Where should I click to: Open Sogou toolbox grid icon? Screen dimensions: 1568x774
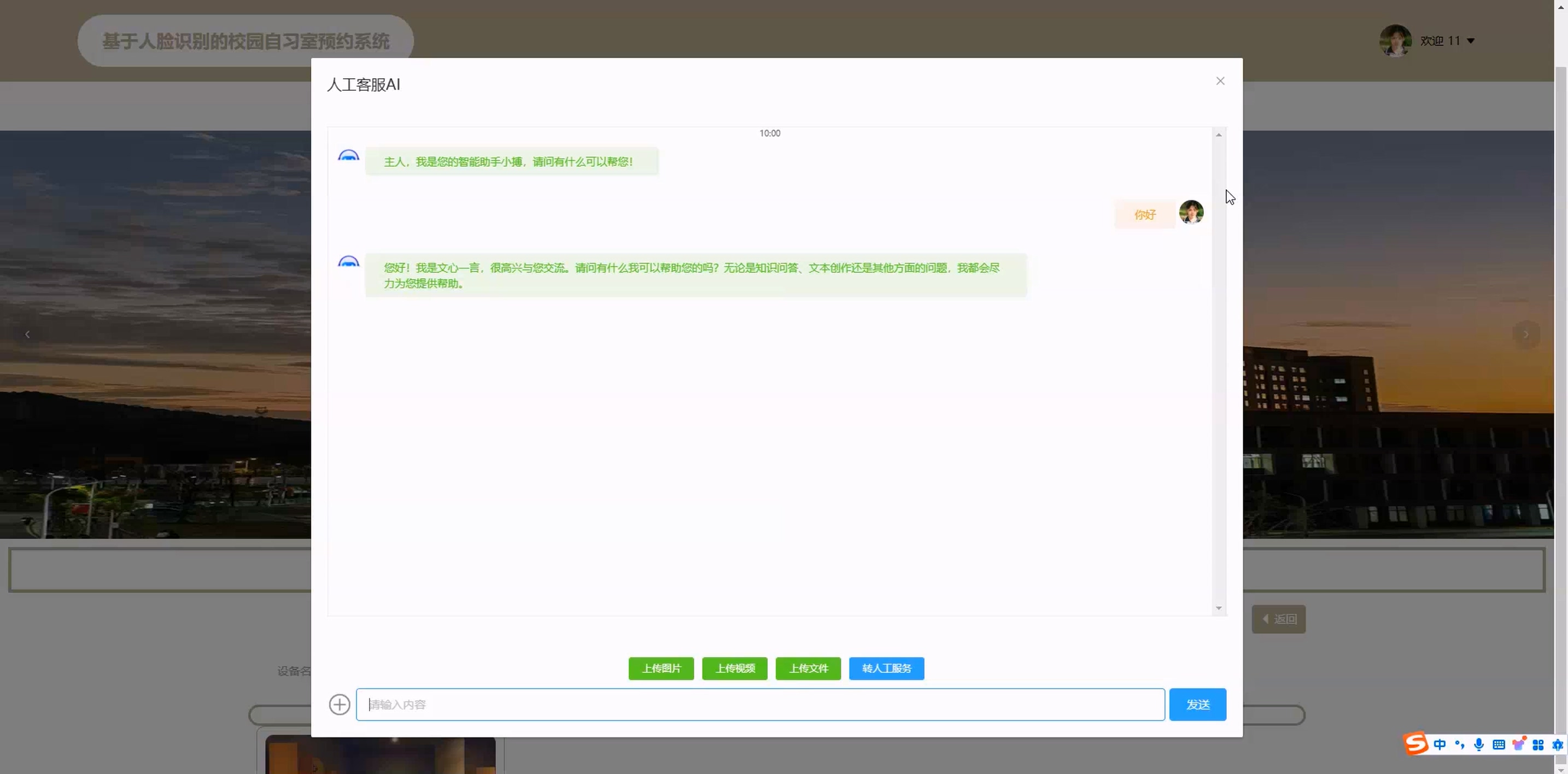pos(1538,745)
